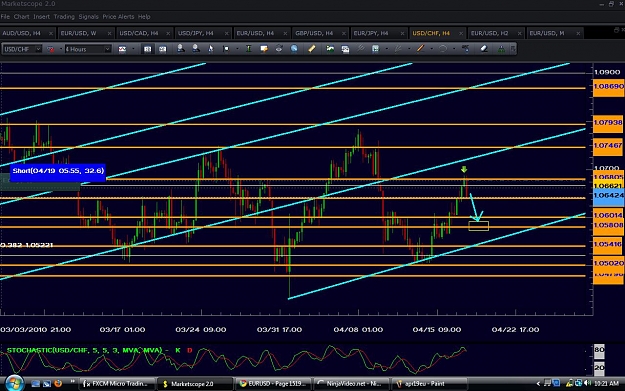This screenshot has width=625, height=391.
Task: Click the green arrow marker above the last candle
Action: [x=464, y=170]
